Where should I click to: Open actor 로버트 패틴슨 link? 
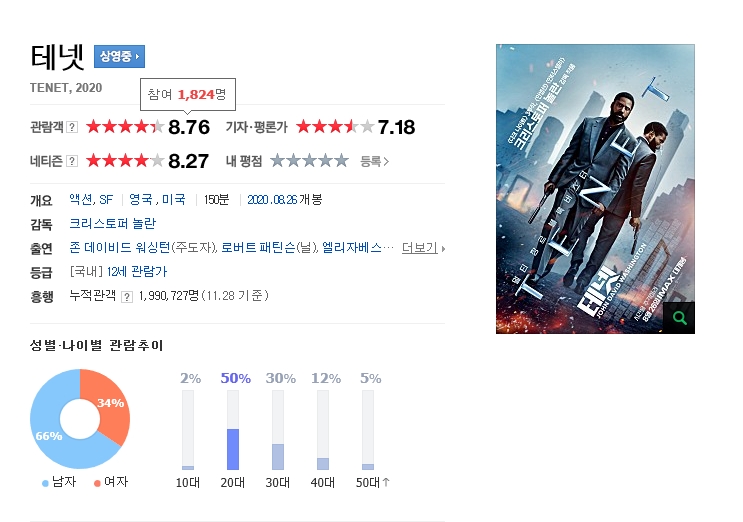(258, 248)
